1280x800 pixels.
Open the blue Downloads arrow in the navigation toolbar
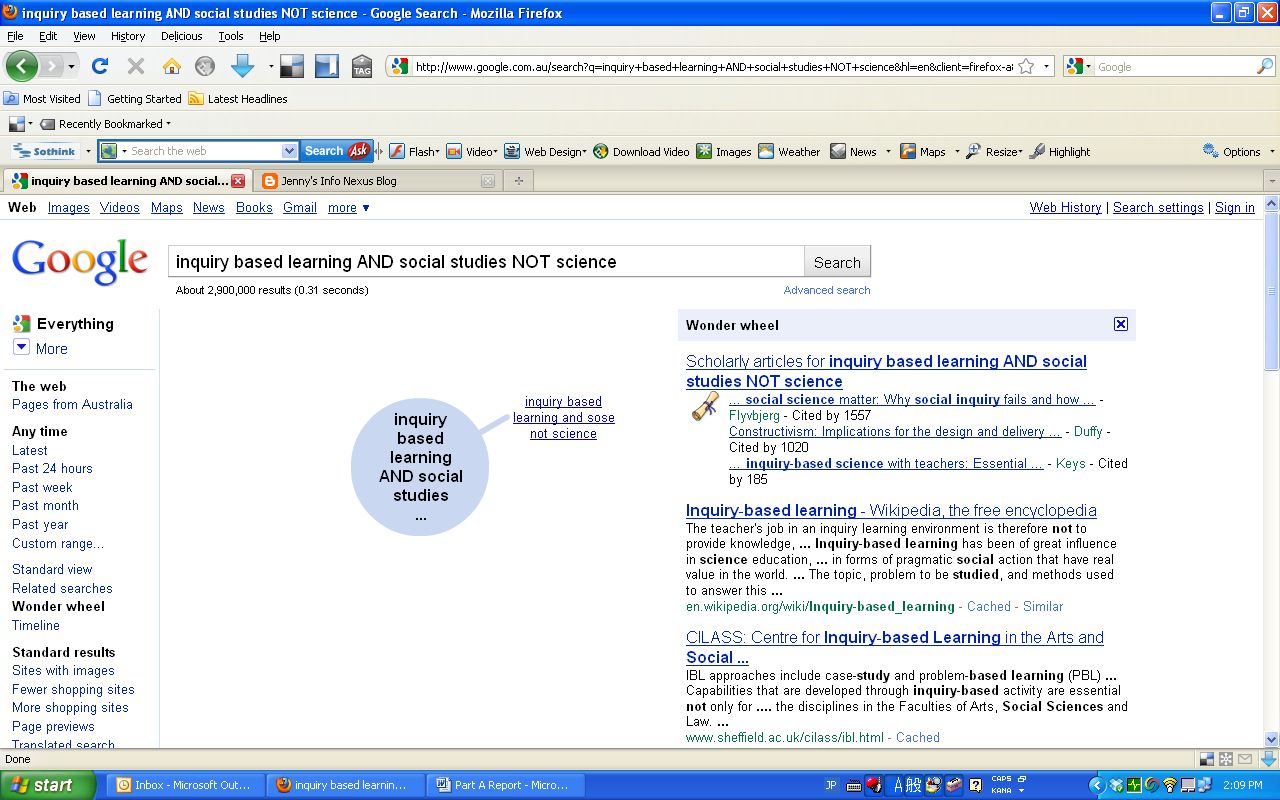click(242, 66)
